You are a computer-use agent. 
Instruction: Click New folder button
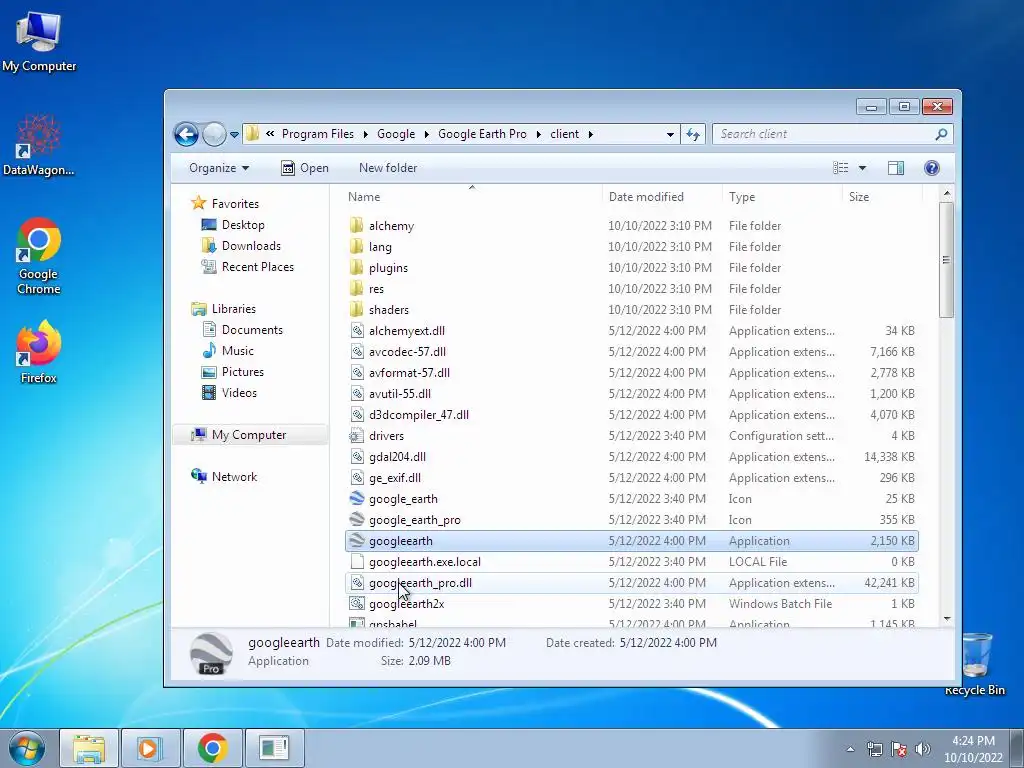coord(388,168)
